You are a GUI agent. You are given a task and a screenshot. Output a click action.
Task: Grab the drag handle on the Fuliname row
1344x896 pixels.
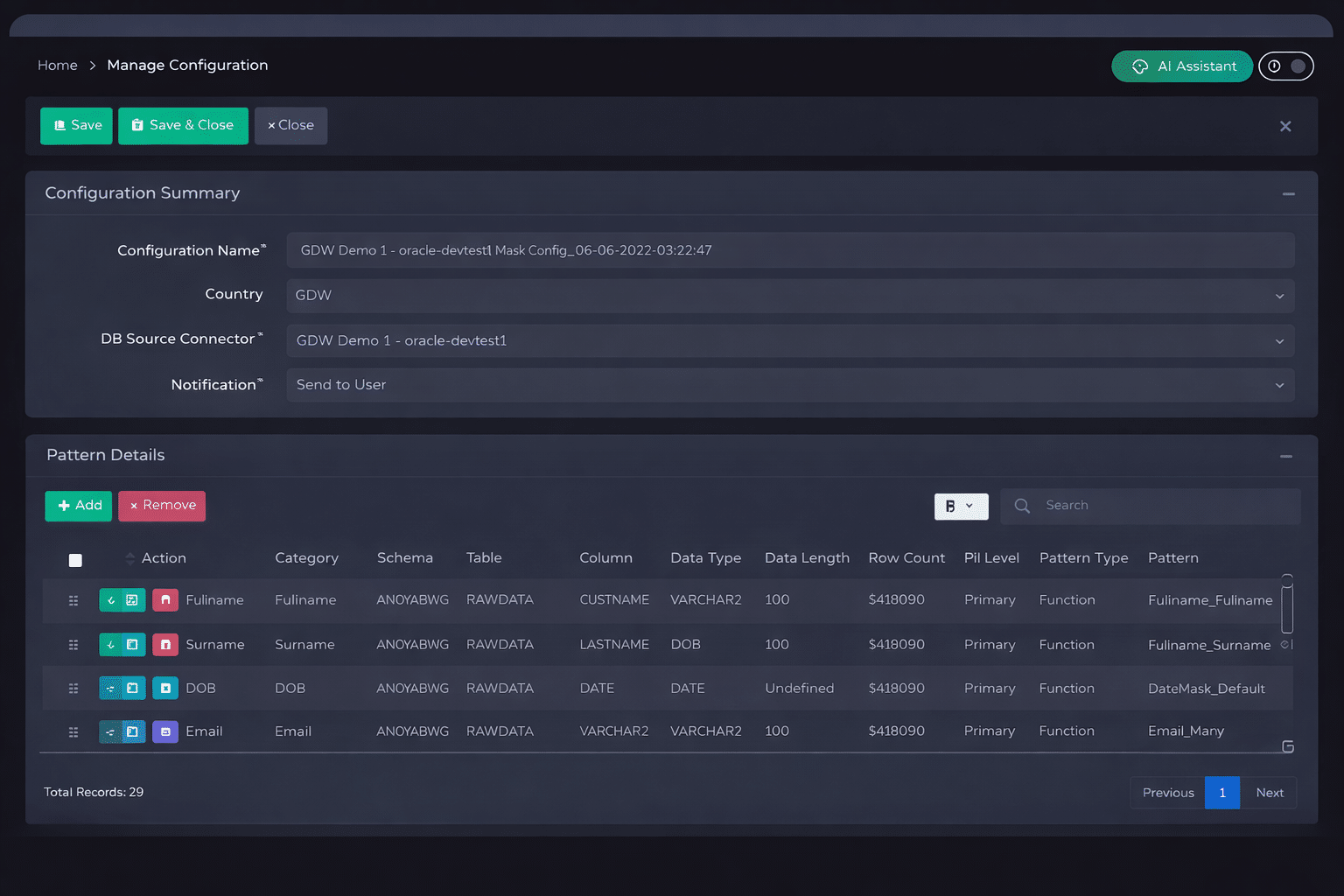click(x=73, y=601)
